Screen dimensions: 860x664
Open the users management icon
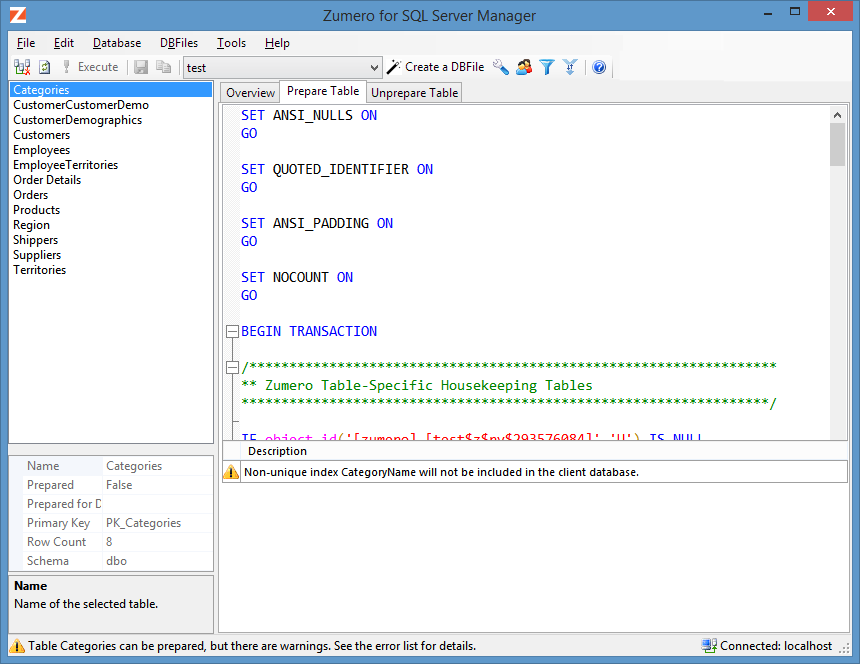click(x=524, y=67)
